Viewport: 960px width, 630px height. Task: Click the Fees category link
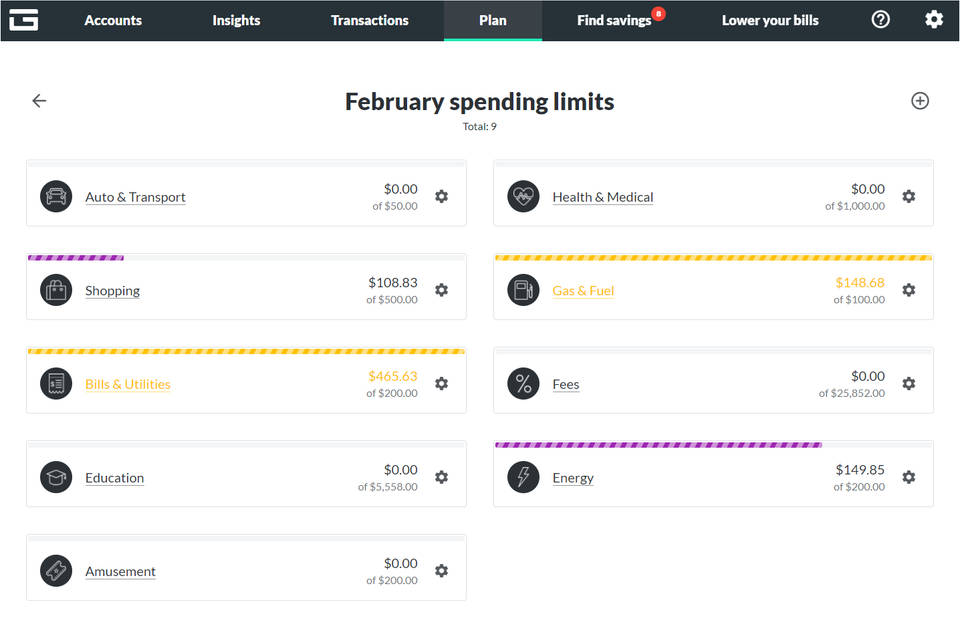(x=566, y=384)
